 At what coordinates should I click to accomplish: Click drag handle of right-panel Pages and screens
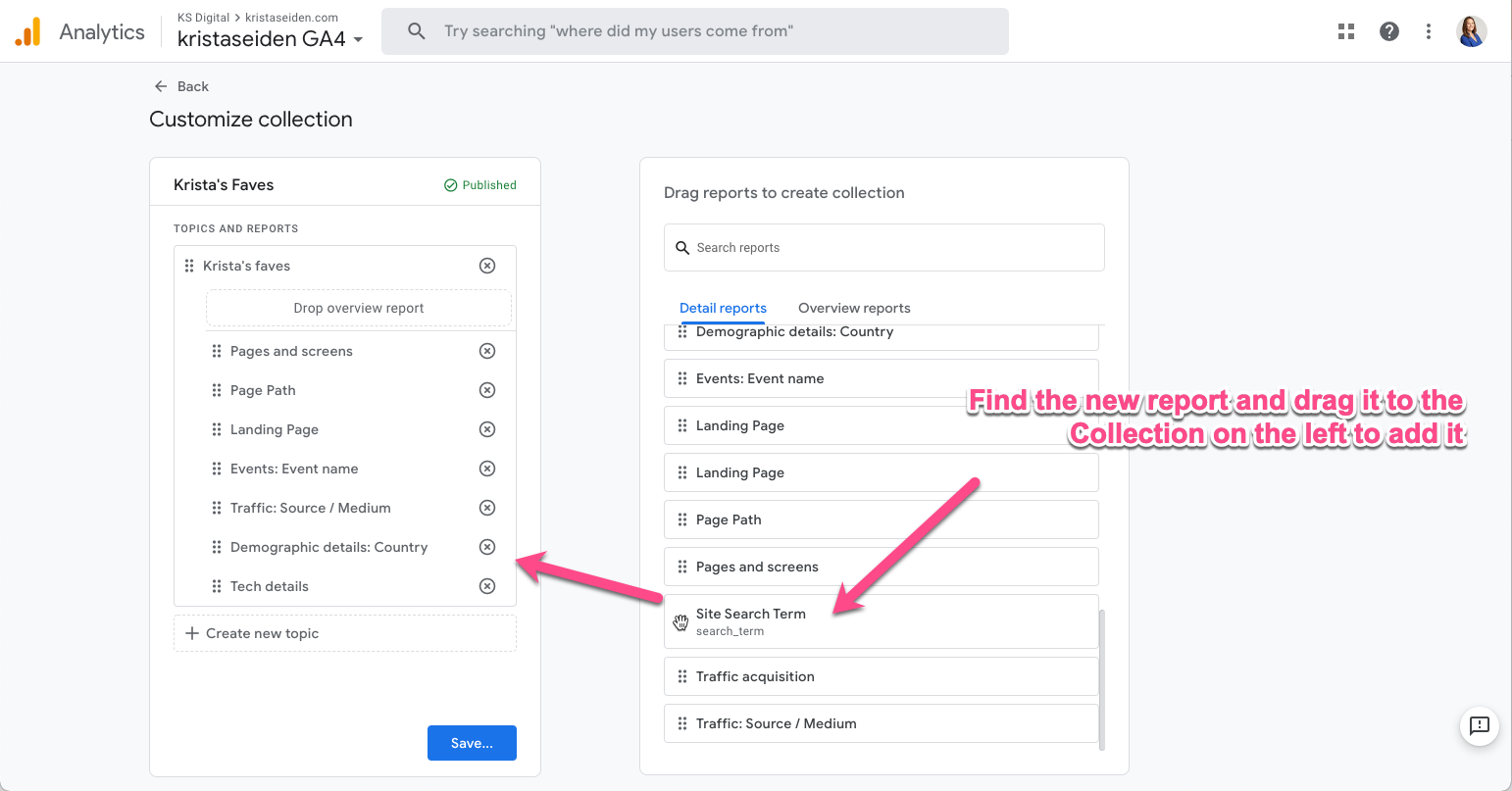pyautogui.click(x=682, y=567)
